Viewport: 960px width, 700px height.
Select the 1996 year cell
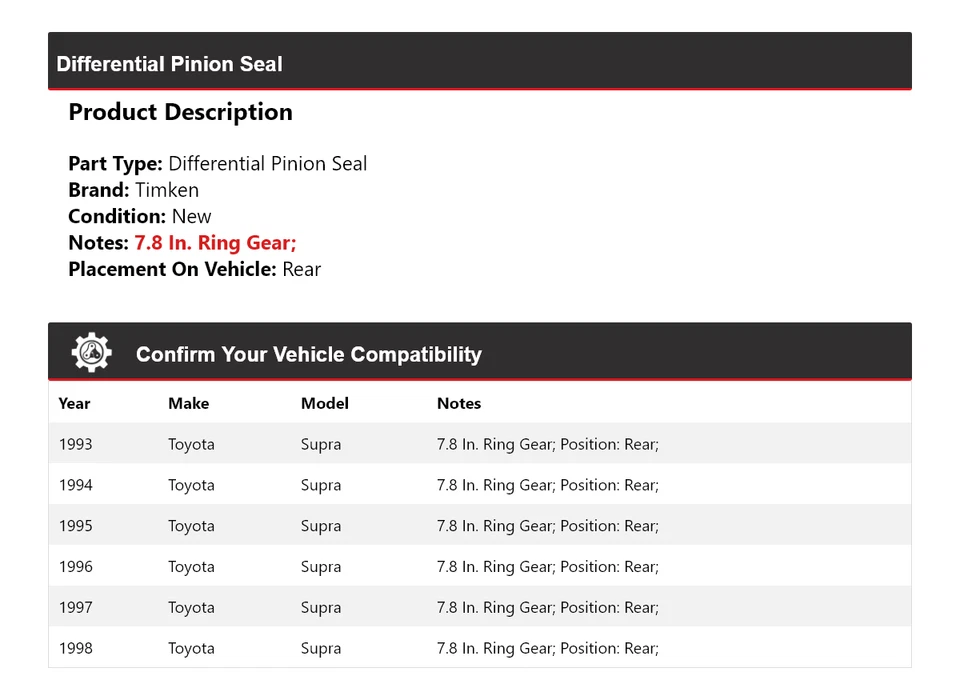click(75, 567)
